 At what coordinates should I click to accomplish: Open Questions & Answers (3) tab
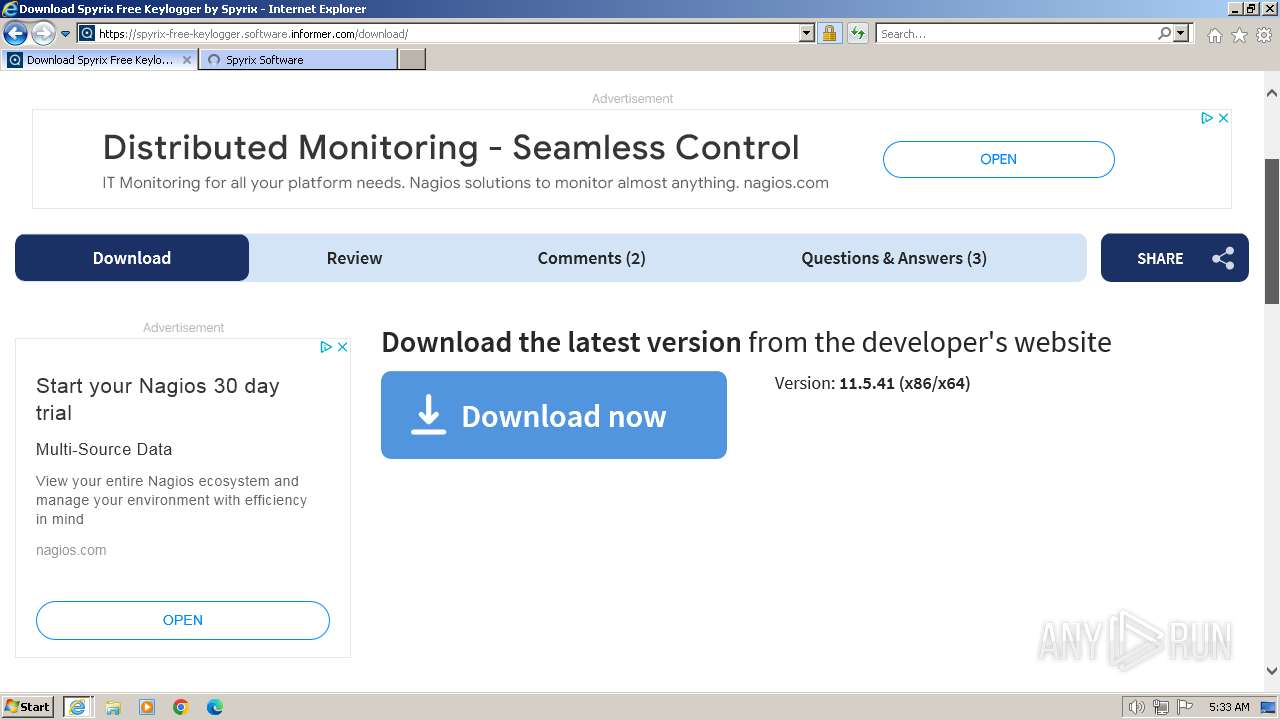(894, 258)
